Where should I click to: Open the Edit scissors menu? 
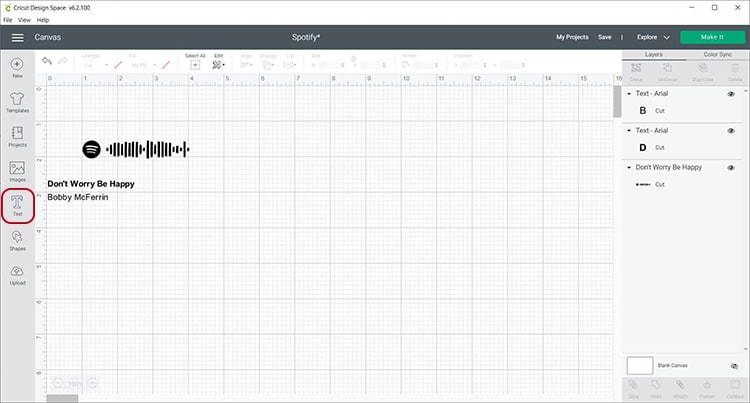[218, 65]
